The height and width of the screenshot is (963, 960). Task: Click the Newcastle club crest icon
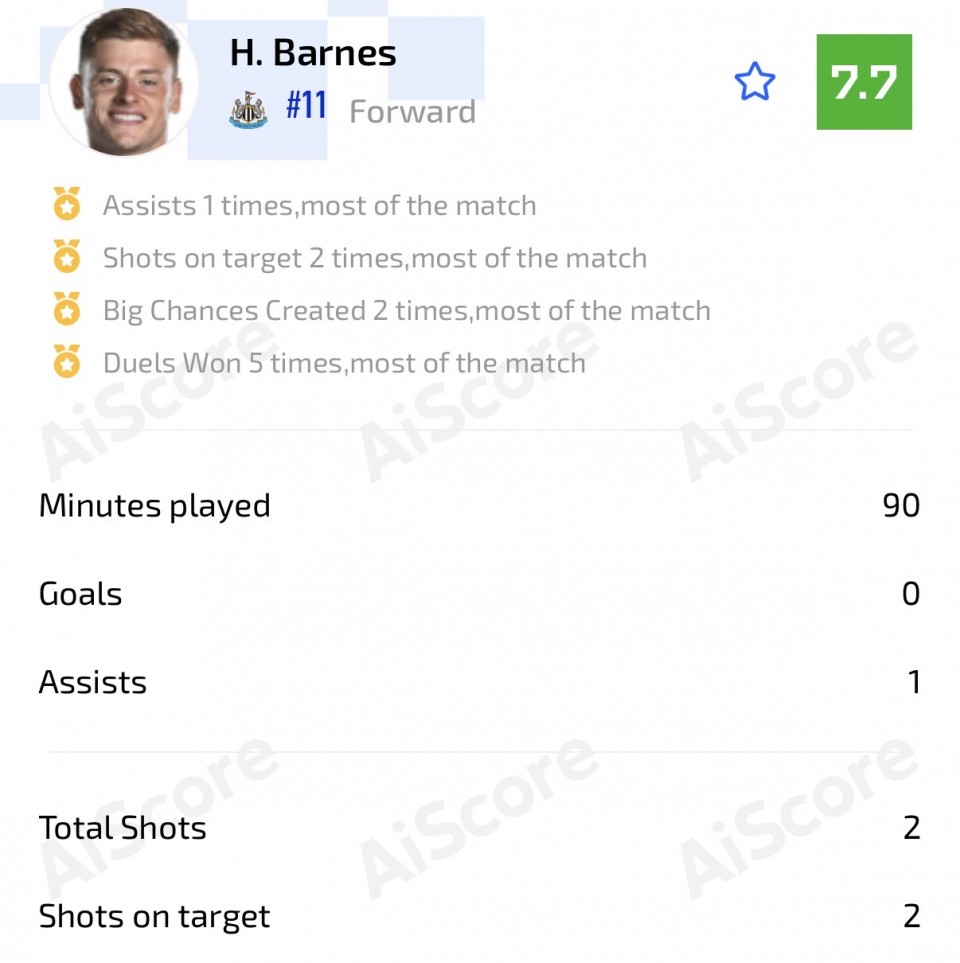[x=248, y=110]
